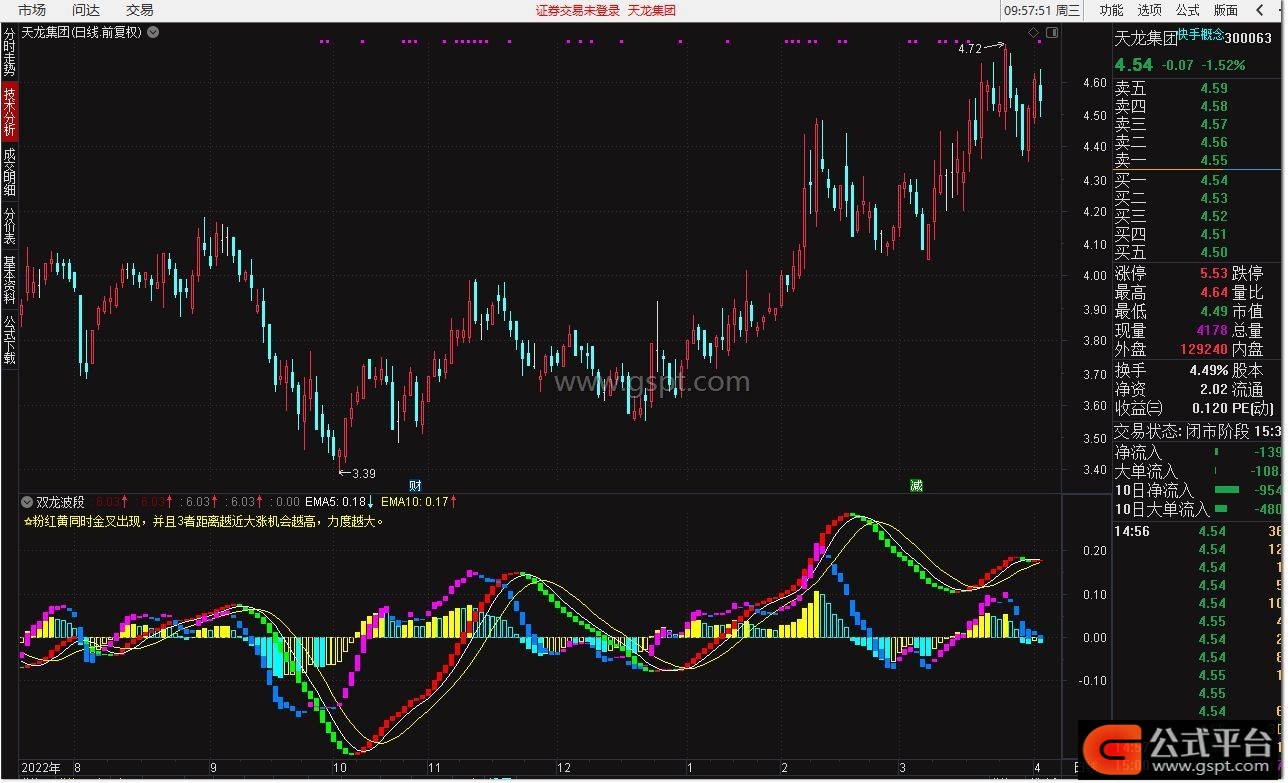Switch to 分时走势 sidebar tab
This screenshot has width=1288, height=783.
click(9, 53)
